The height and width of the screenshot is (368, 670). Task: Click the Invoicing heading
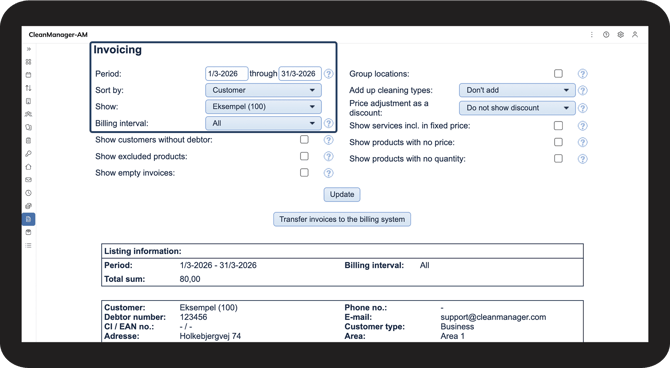(x=118, y=50)
